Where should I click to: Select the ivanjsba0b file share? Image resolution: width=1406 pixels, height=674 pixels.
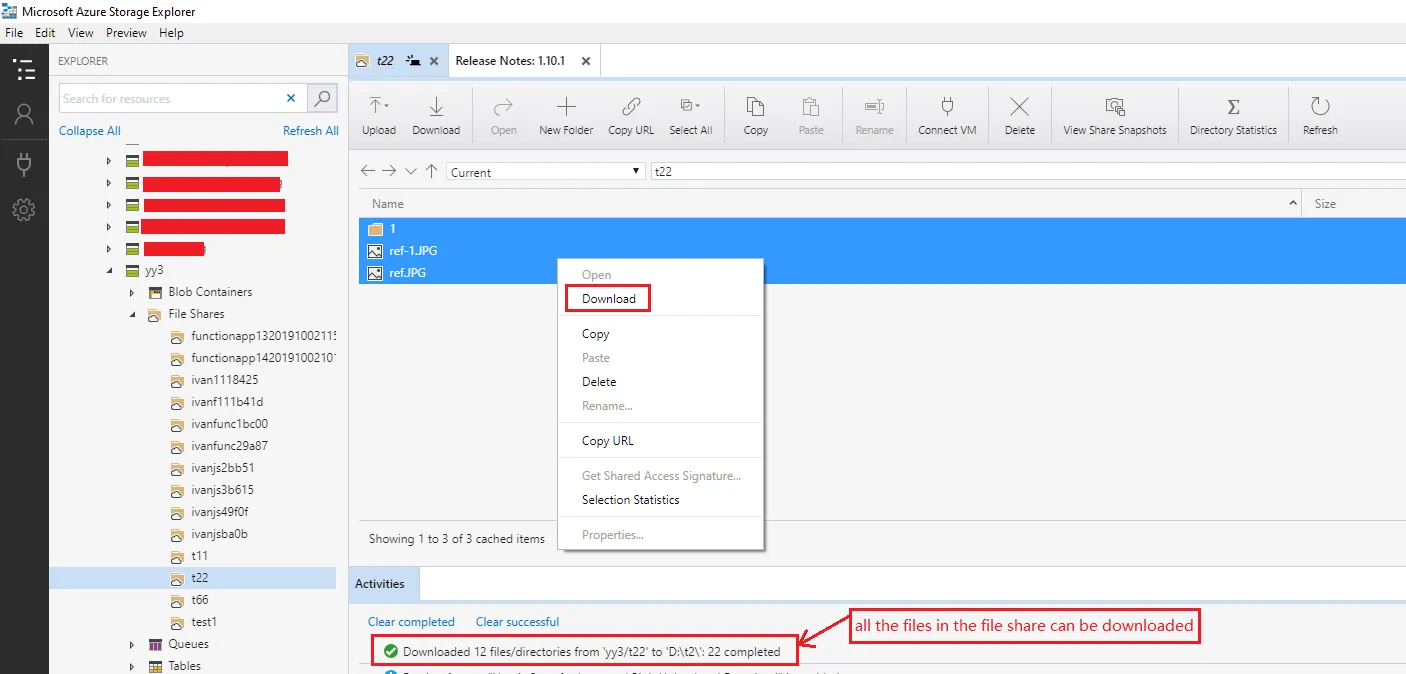(219, 534)
